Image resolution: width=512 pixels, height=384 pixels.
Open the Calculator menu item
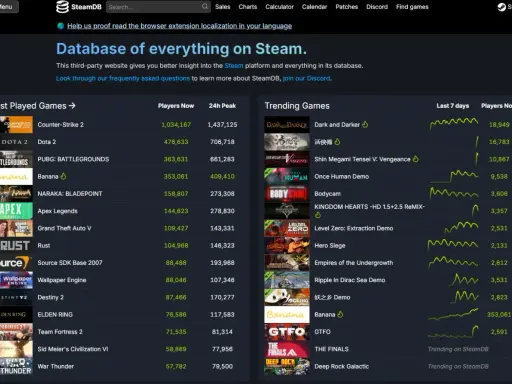click(x=279, y=7)
